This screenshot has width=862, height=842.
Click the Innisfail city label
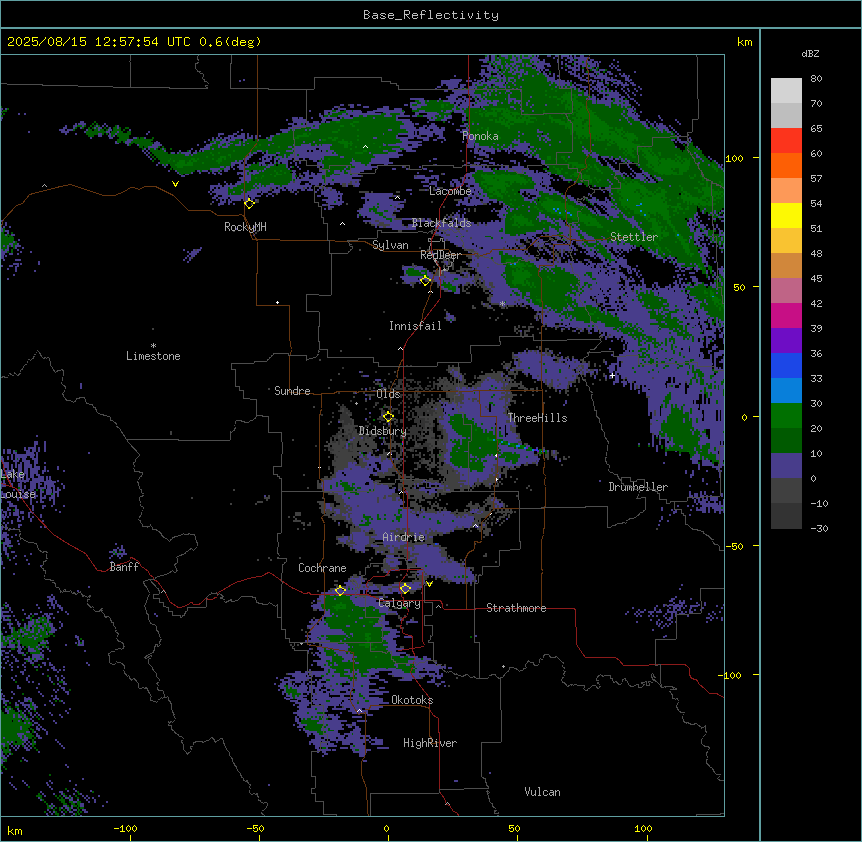click(x=415, y=326)
